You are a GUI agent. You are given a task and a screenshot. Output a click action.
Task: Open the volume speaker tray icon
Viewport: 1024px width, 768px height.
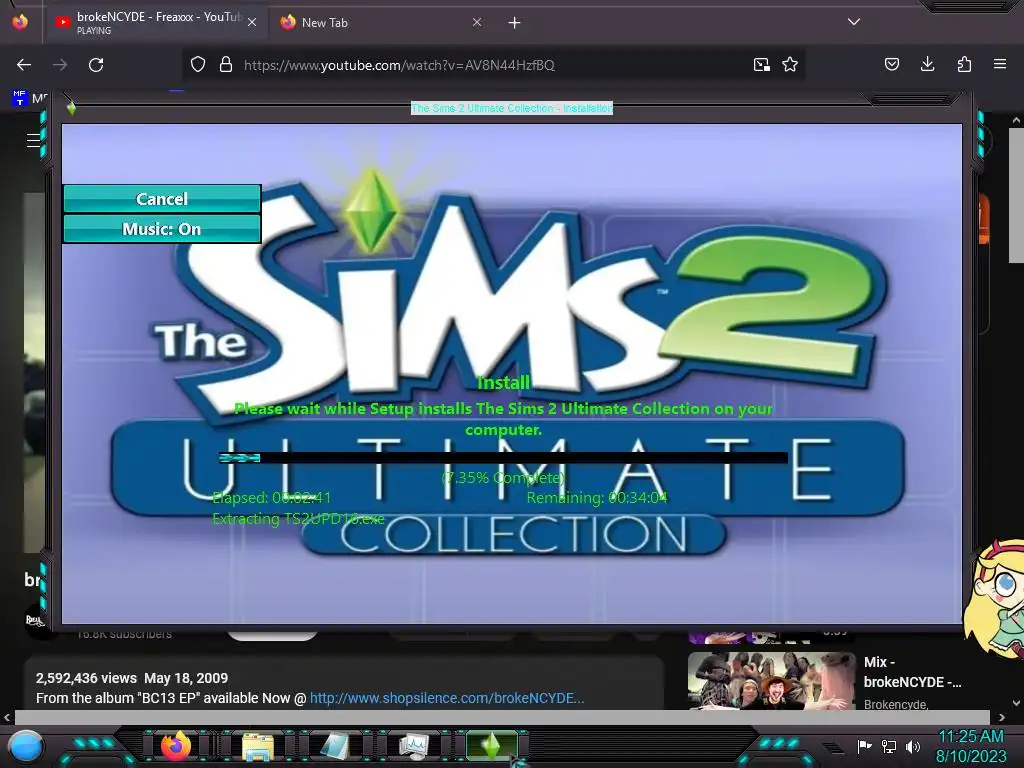click(x=913, y=746)
